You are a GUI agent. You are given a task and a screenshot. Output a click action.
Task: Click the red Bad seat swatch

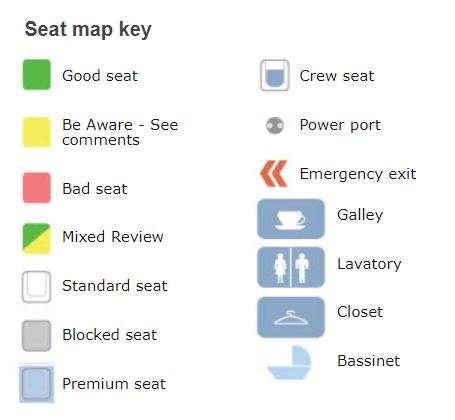(x=37, y=188)
